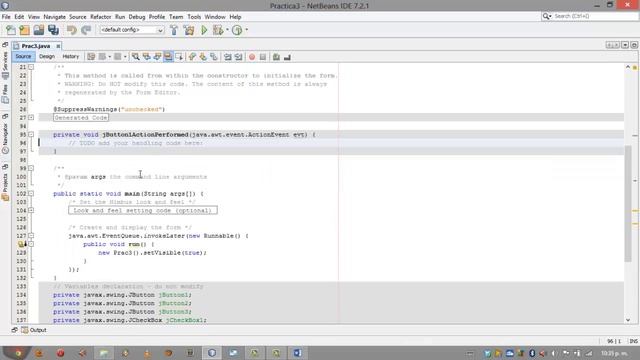The width and height of the screenshot is (640, 360).
Task: Switch to the Source view
Action: click(23, 56)
